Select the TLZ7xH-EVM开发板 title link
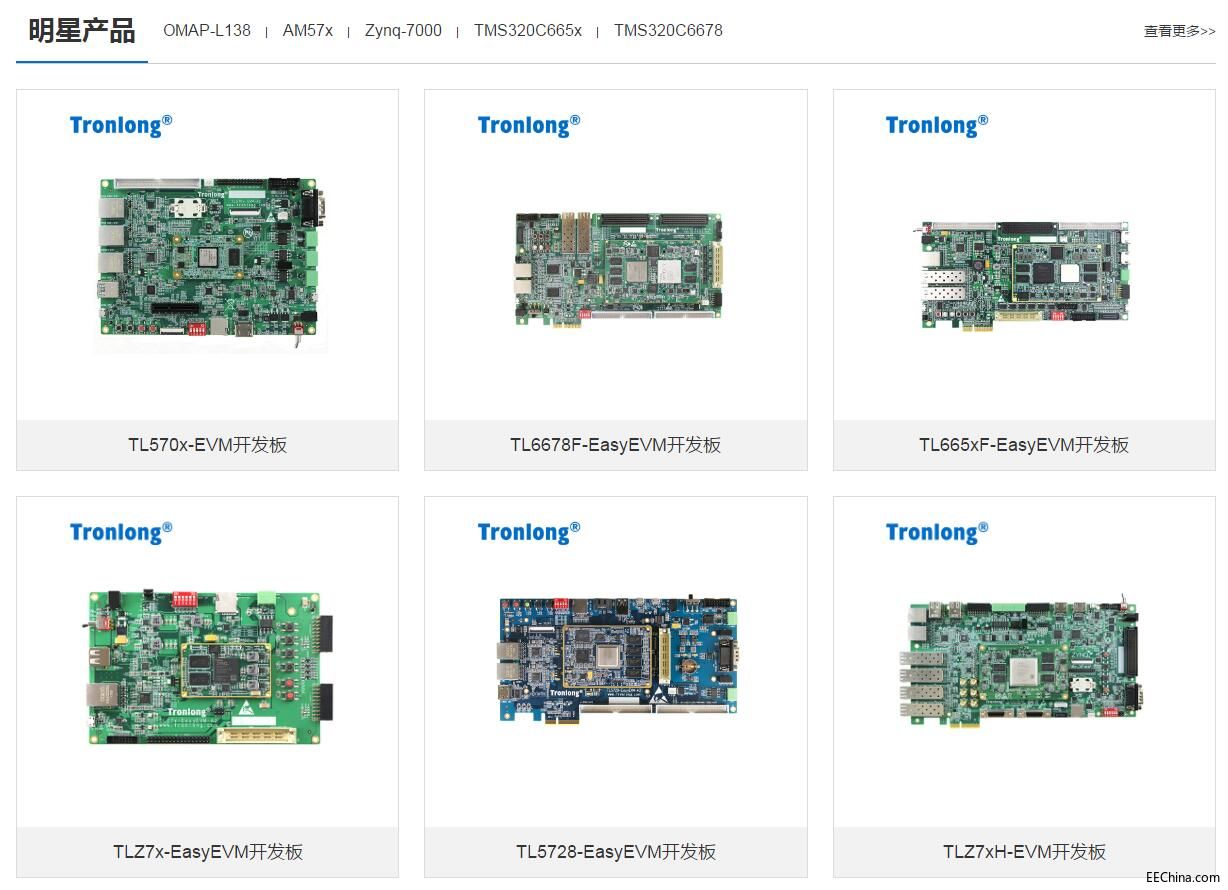1228x890 pixels. (x=1024, y=852)
